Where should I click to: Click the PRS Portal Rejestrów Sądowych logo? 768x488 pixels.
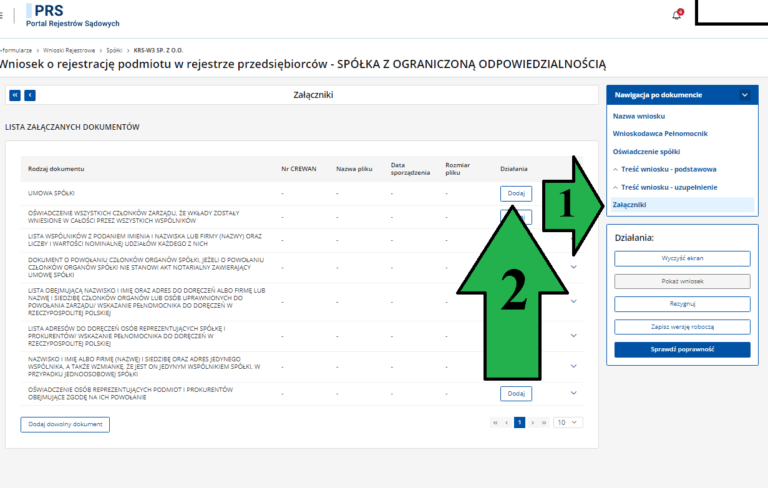(72, 16)
